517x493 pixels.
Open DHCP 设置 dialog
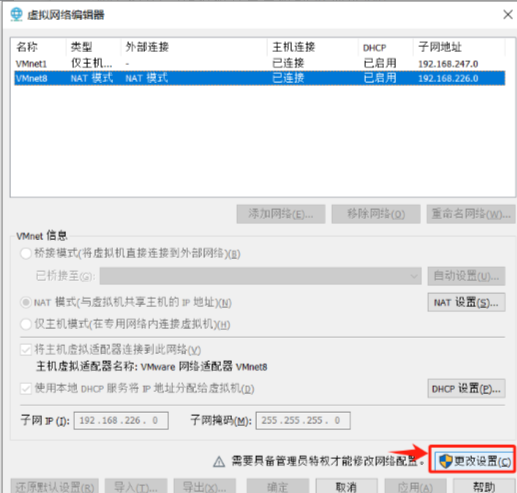(x=466, y=389)
